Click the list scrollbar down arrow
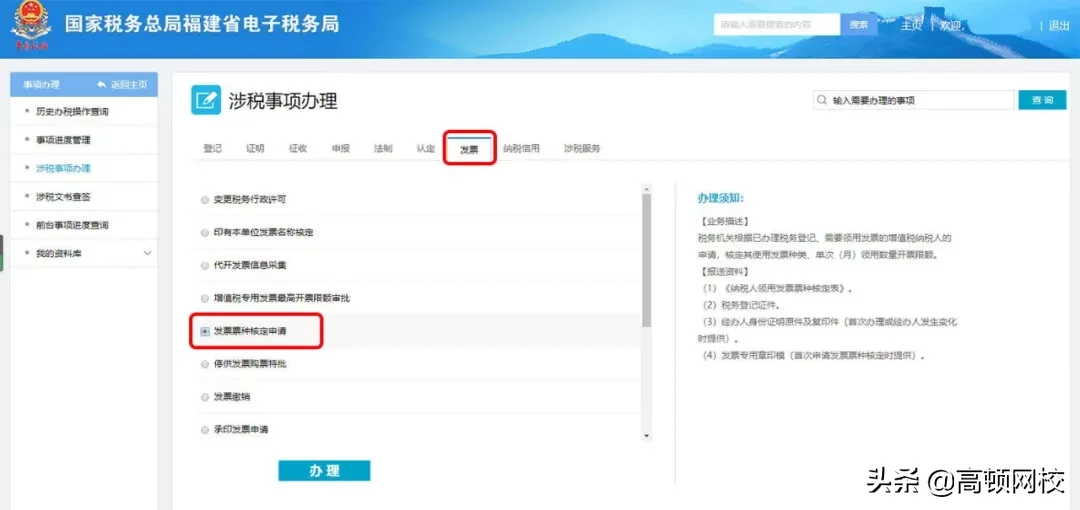 pos(646,436)
